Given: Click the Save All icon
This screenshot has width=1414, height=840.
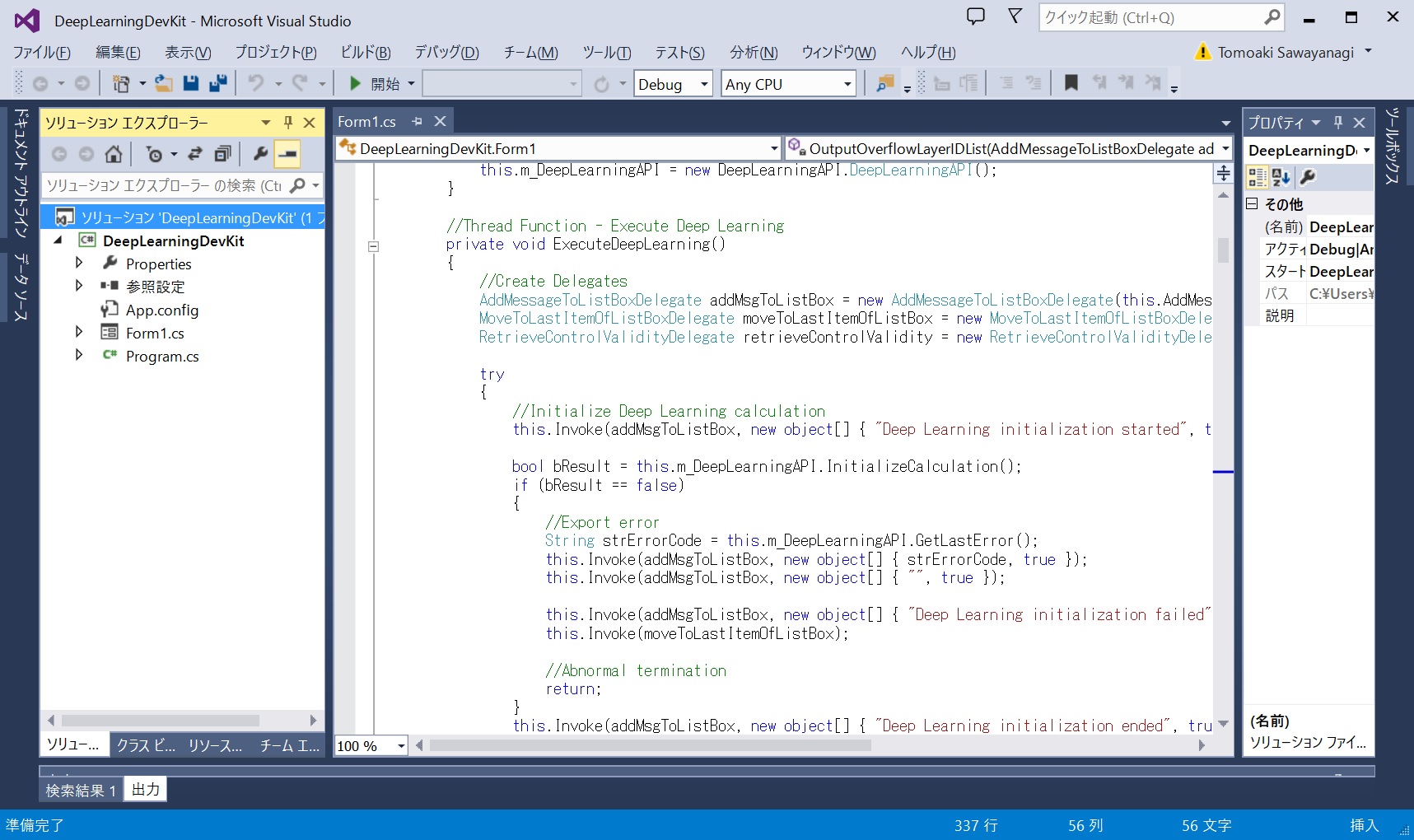Looking at the screenshot, I should (218, 83).
